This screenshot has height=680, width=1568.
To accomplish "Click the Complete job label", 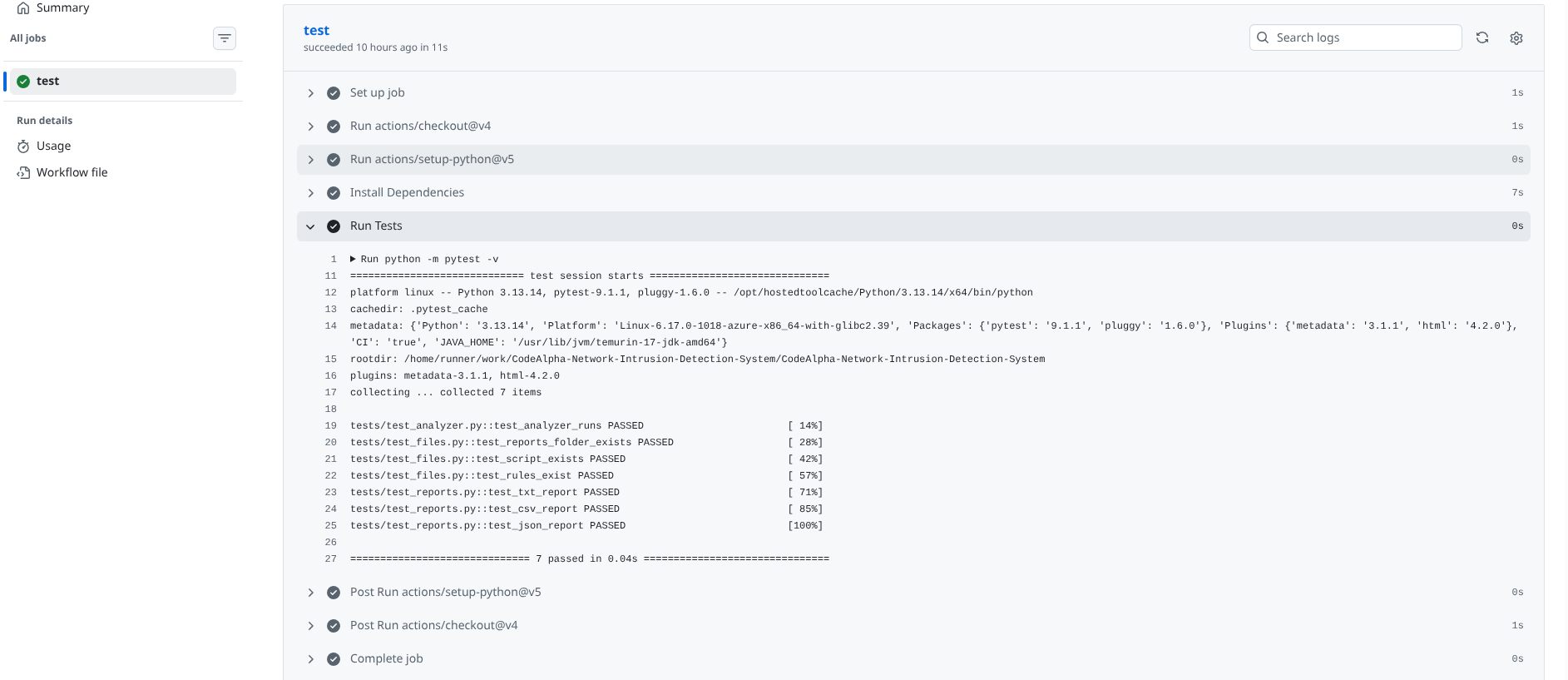I will click(x=386, y=658).
